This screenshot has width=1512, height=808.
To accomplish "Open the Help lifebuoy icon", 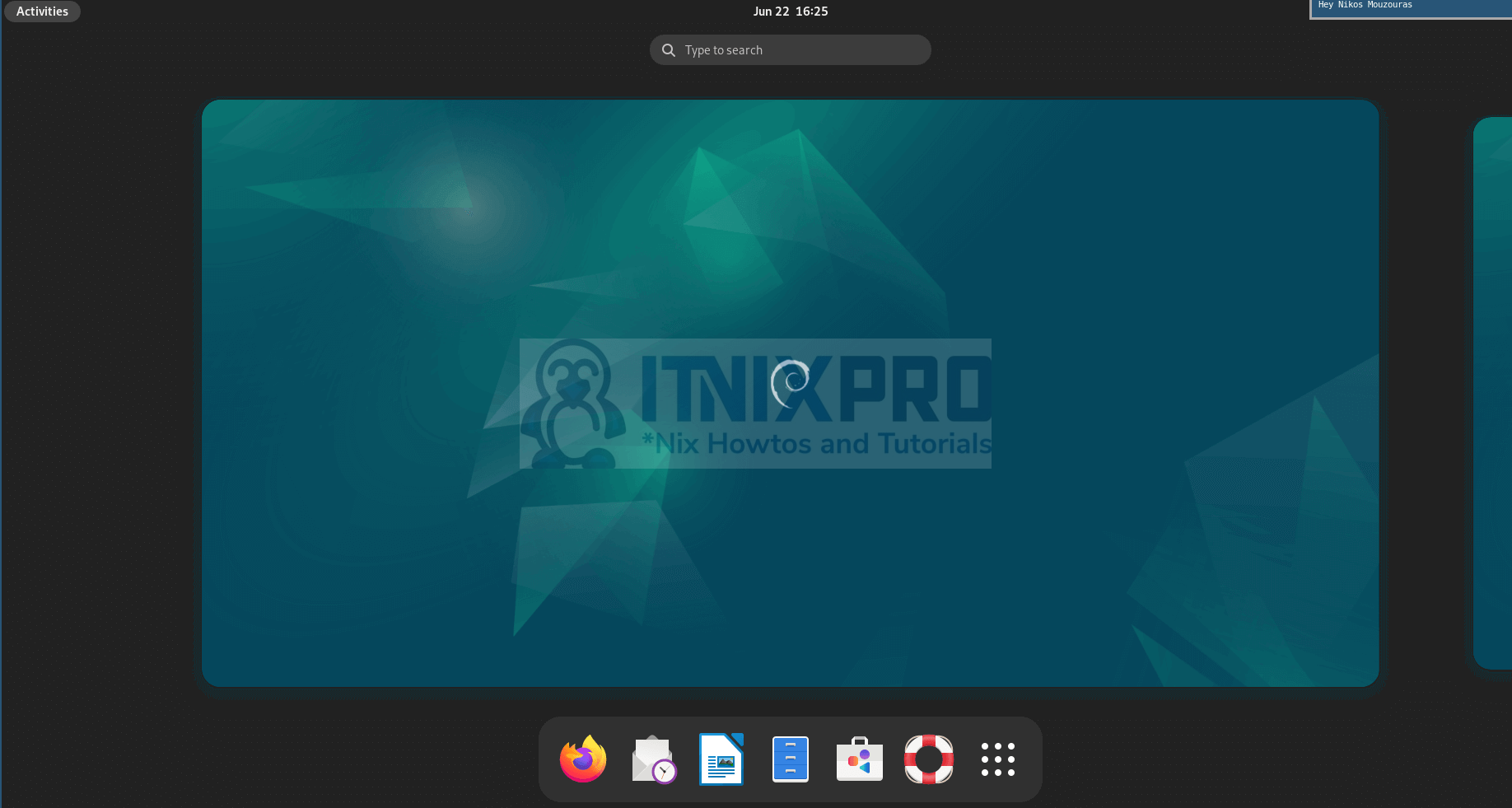I will click(928, 759).
